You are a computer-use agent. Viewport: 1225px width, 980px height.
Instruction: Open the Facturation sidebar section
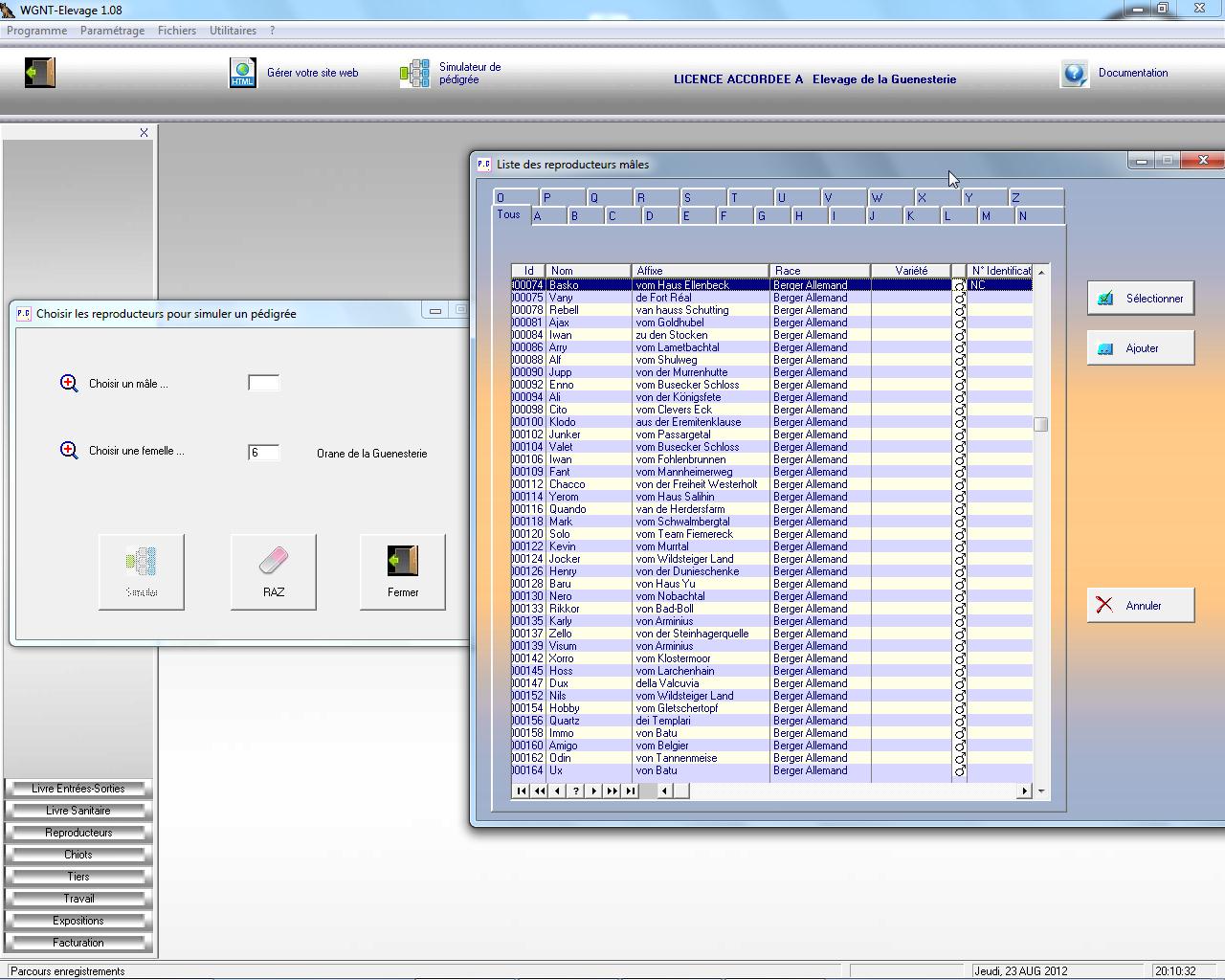[78, 943]
